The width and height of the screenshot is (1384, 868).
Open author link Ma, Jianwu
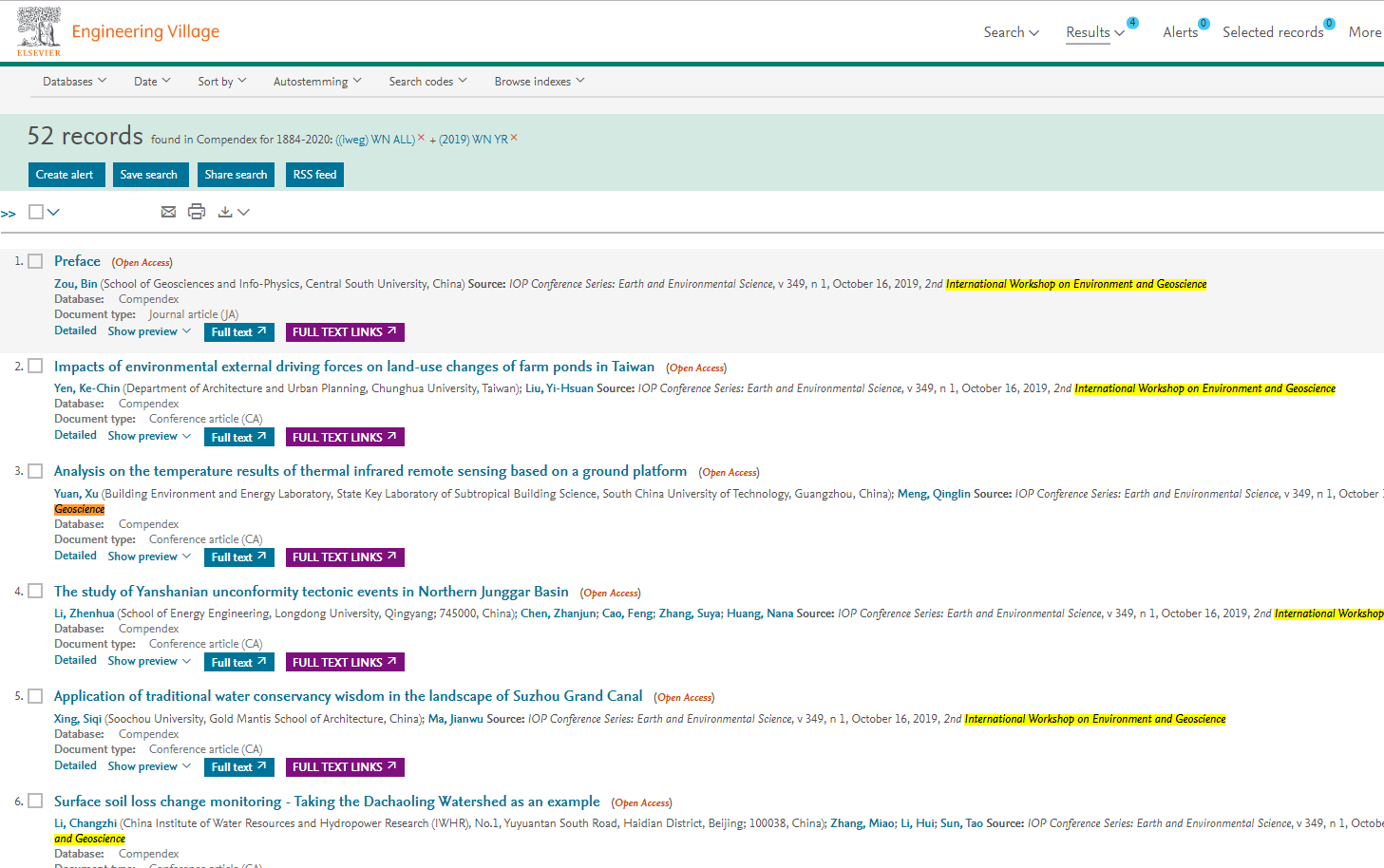click(456, 719)
